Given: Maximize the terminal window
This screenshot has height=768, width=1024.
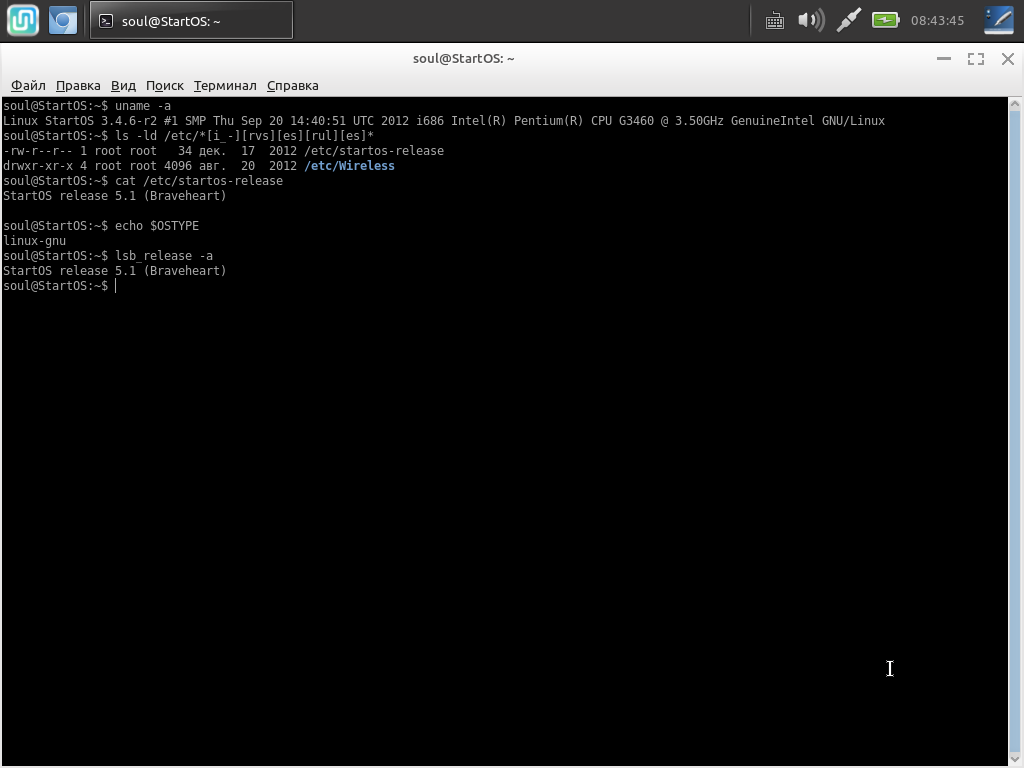Looking at the screenshot, I should point(976,59).
